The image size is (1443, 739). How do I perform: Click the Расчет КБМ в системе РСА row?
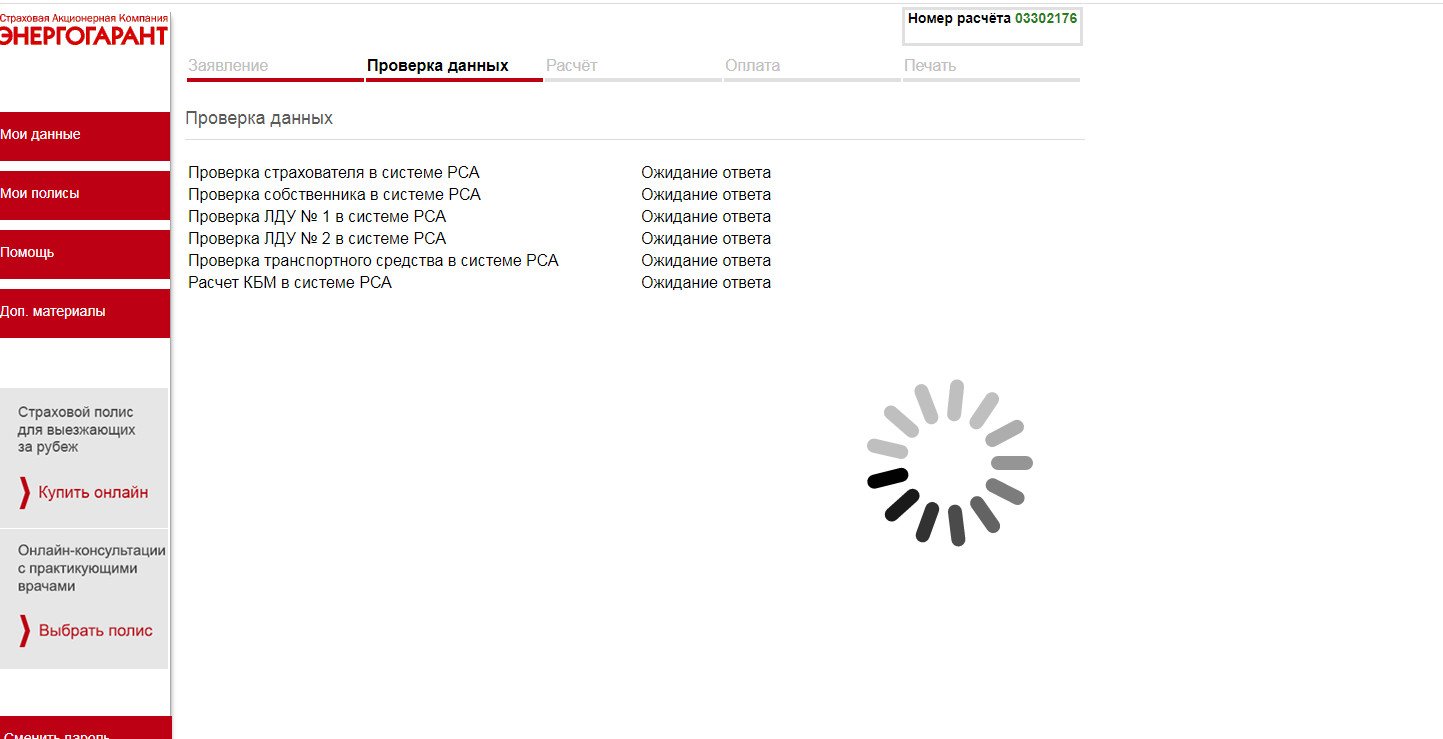click(290, 283)
